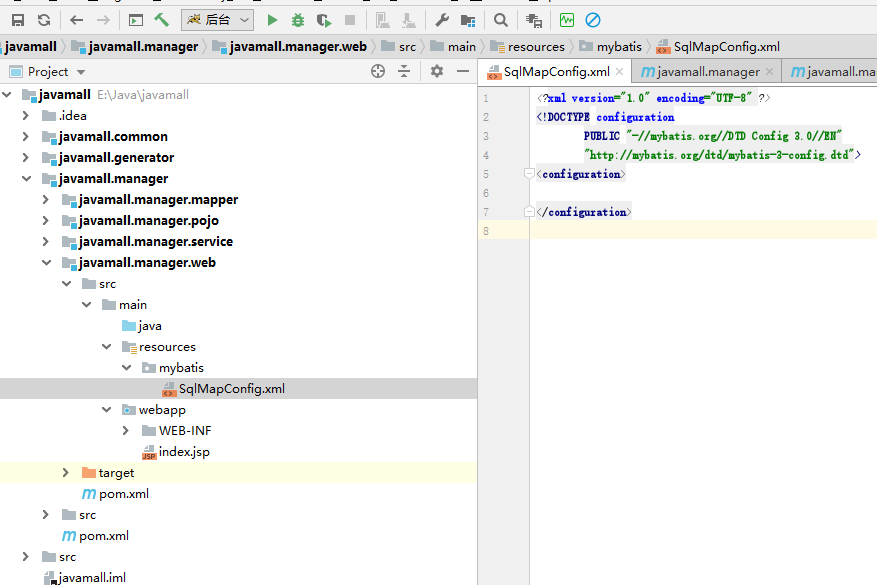The image size is (877, 585).
Task: Start debugging with the bug icon
Action: coord(298,20)
